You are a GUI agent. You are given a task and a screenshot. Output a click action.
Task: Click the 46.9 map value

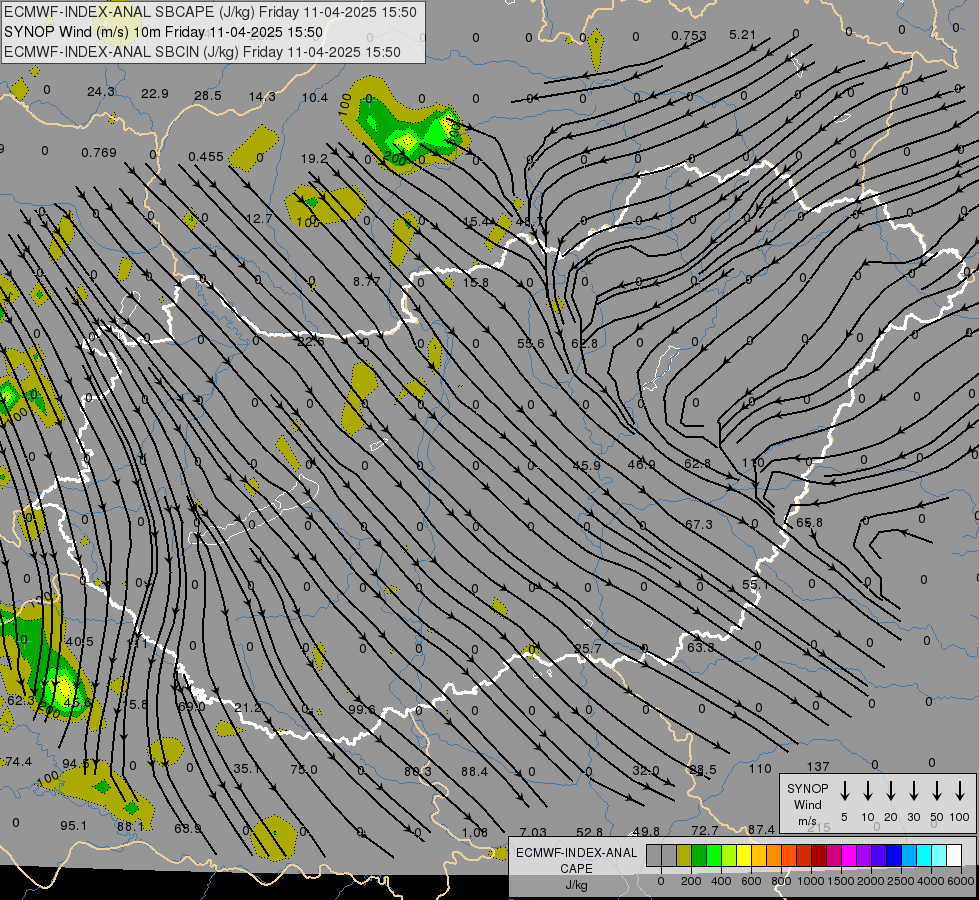[641, 465]
